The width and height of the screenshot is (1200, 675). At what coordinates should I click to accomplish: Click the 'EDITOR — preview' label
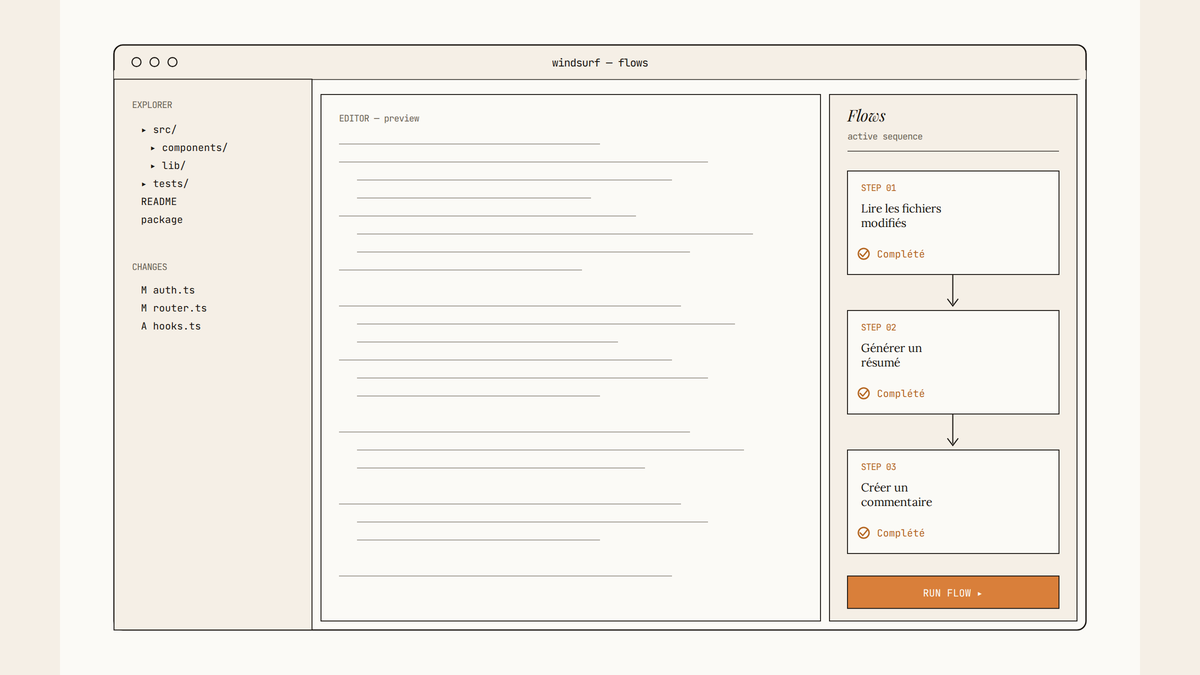379,119
